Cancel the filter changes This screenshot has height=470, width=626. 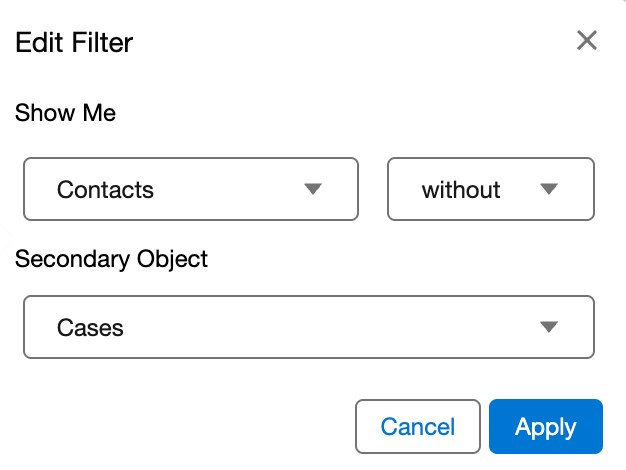pos(418,427)
